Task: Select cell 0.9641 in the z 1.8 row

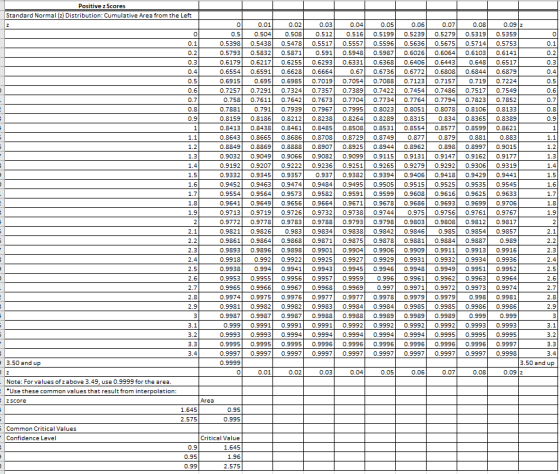Action: (x=220, y=203)
